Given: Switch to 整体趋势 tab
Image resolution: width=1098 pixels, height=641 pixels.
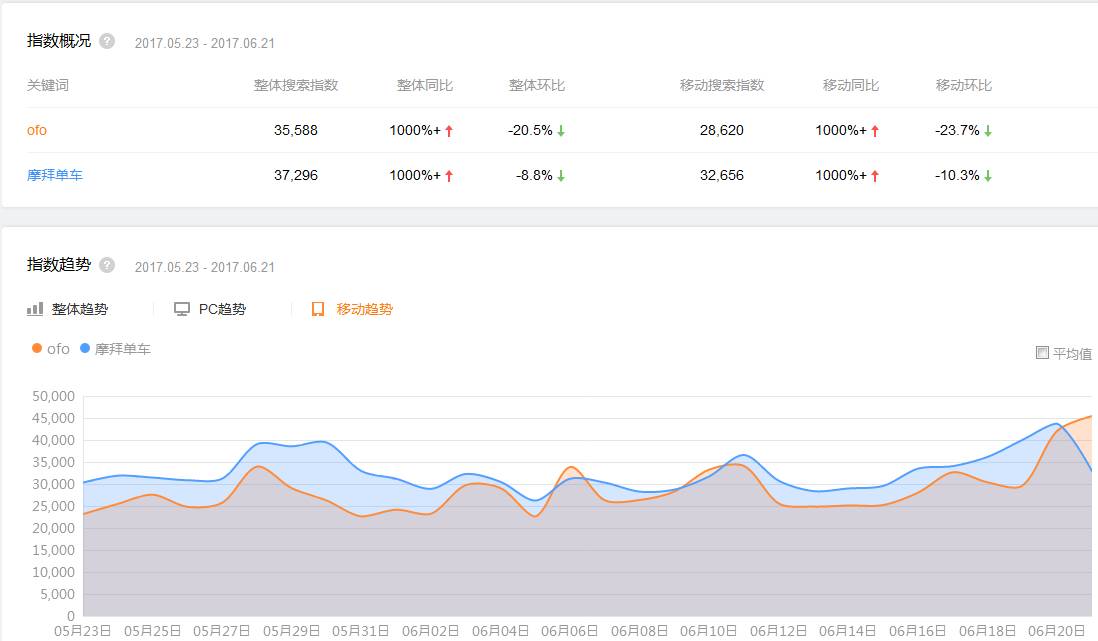Looking at the screenshot, I should [x=80, y=309].
